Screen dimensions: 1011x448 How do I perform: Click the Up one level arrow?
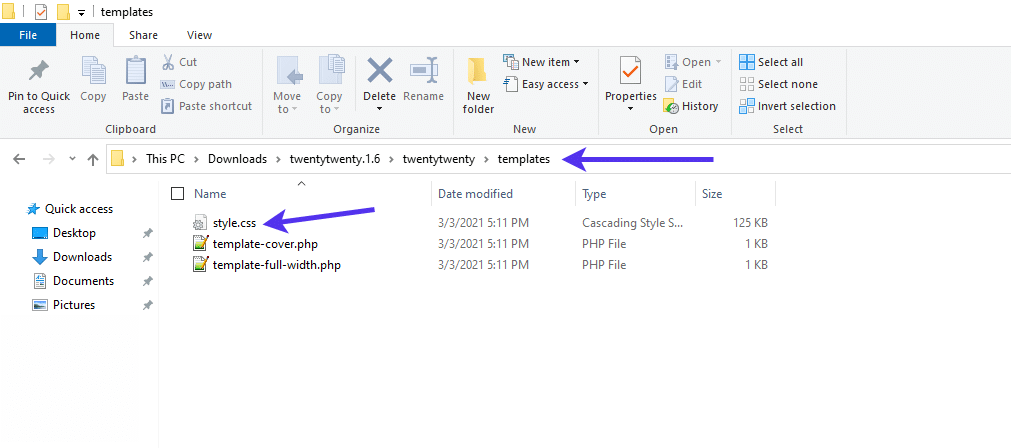(93, 159)
